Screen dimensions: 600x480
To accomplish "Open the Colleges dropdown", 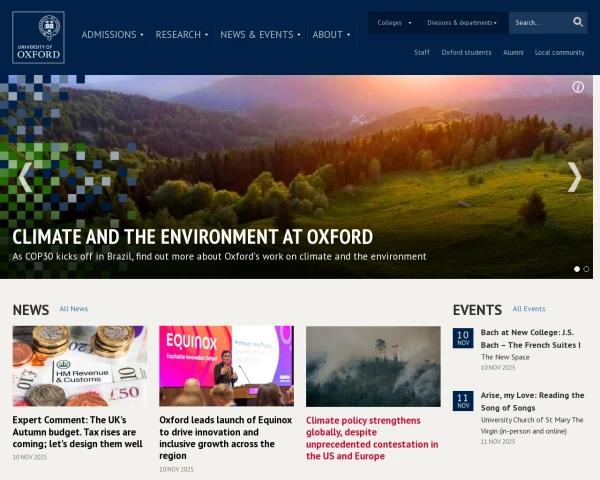I will pyautogui.click(x=394, y=23).
